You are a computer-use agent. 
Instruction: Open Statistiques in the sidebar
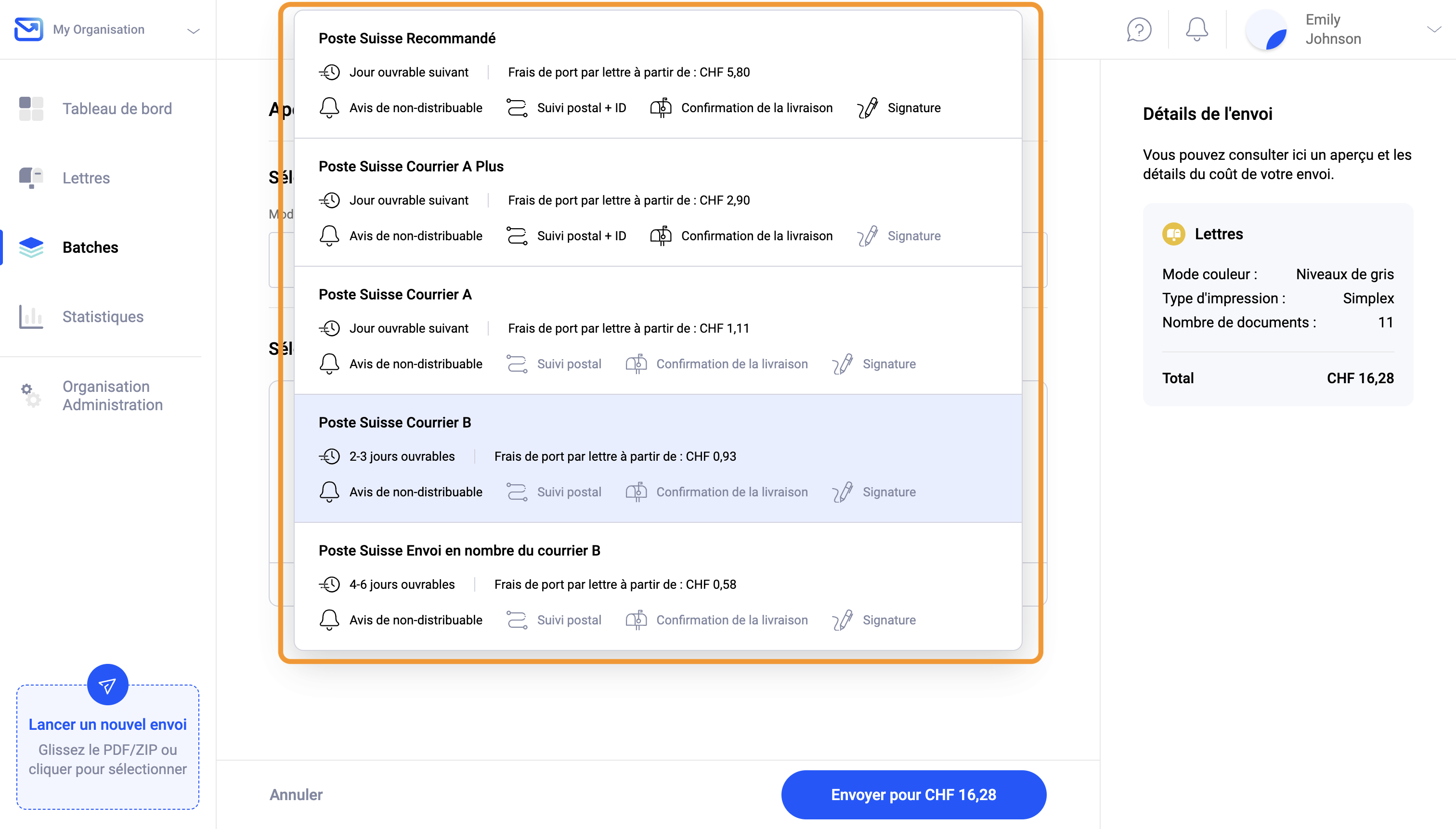tap(103, 317)
